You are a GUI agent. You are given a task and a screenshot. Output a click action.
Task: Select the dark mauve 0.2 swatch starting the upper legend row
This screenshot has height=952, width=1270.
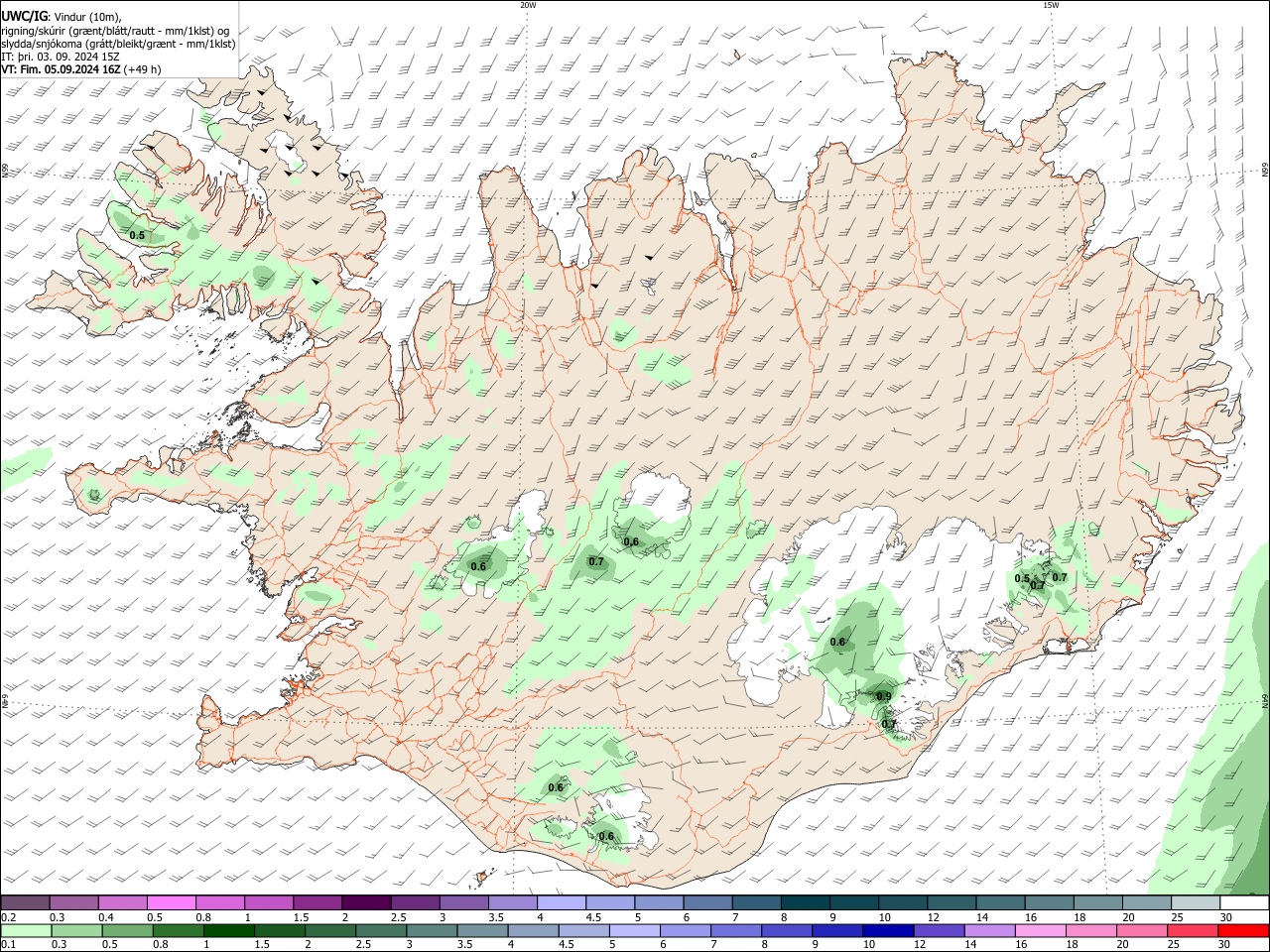pyautogui.click(x=26, y=902)
